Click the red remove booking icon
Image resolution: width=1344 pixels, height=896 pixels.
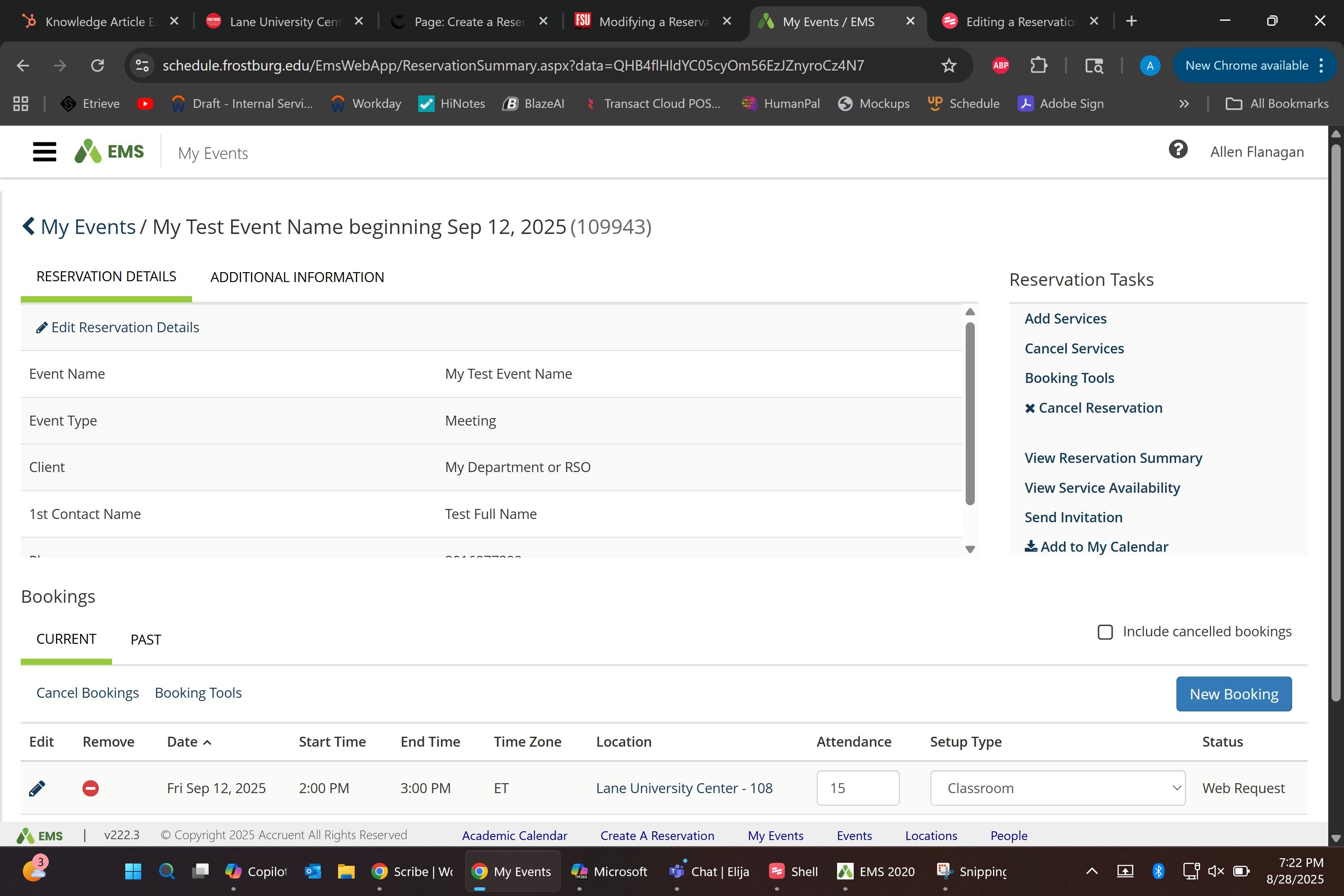tap(90, 789)
